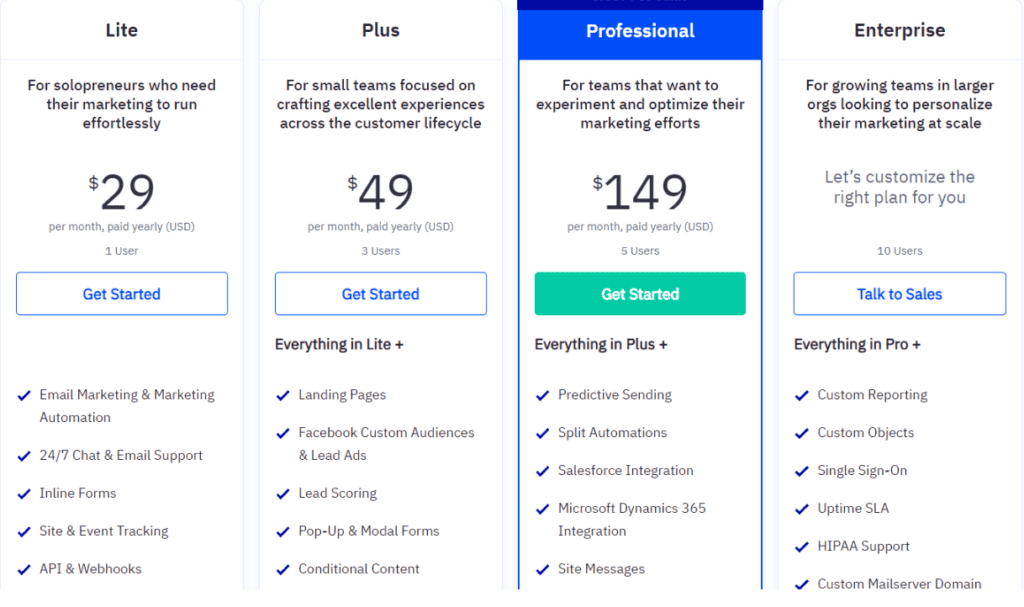This screenshot has height=607, width=1024.
Task: Select the Landing Pages checkmark in Plus
Action: point(282,395)
